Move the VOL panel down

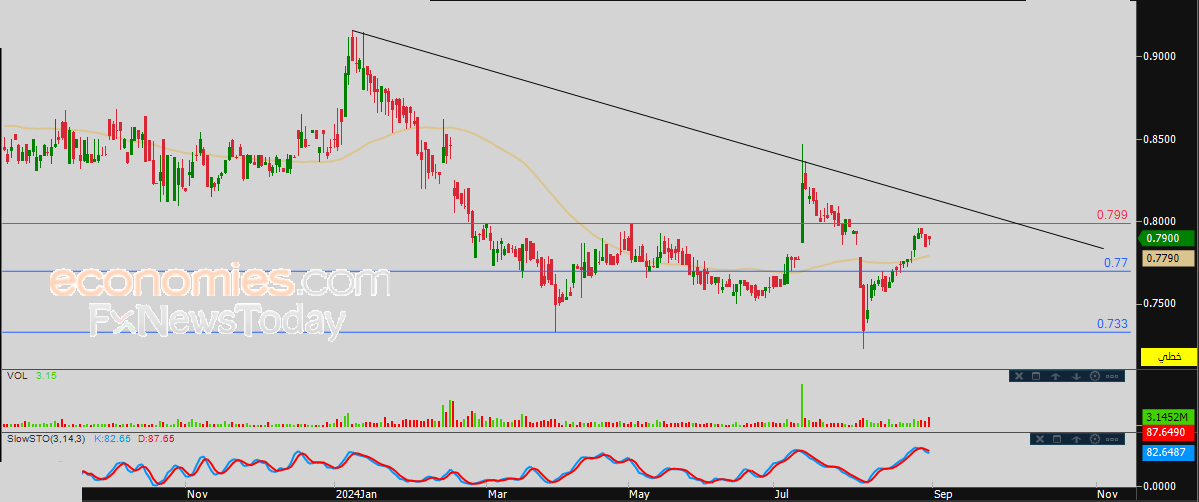1075,376
